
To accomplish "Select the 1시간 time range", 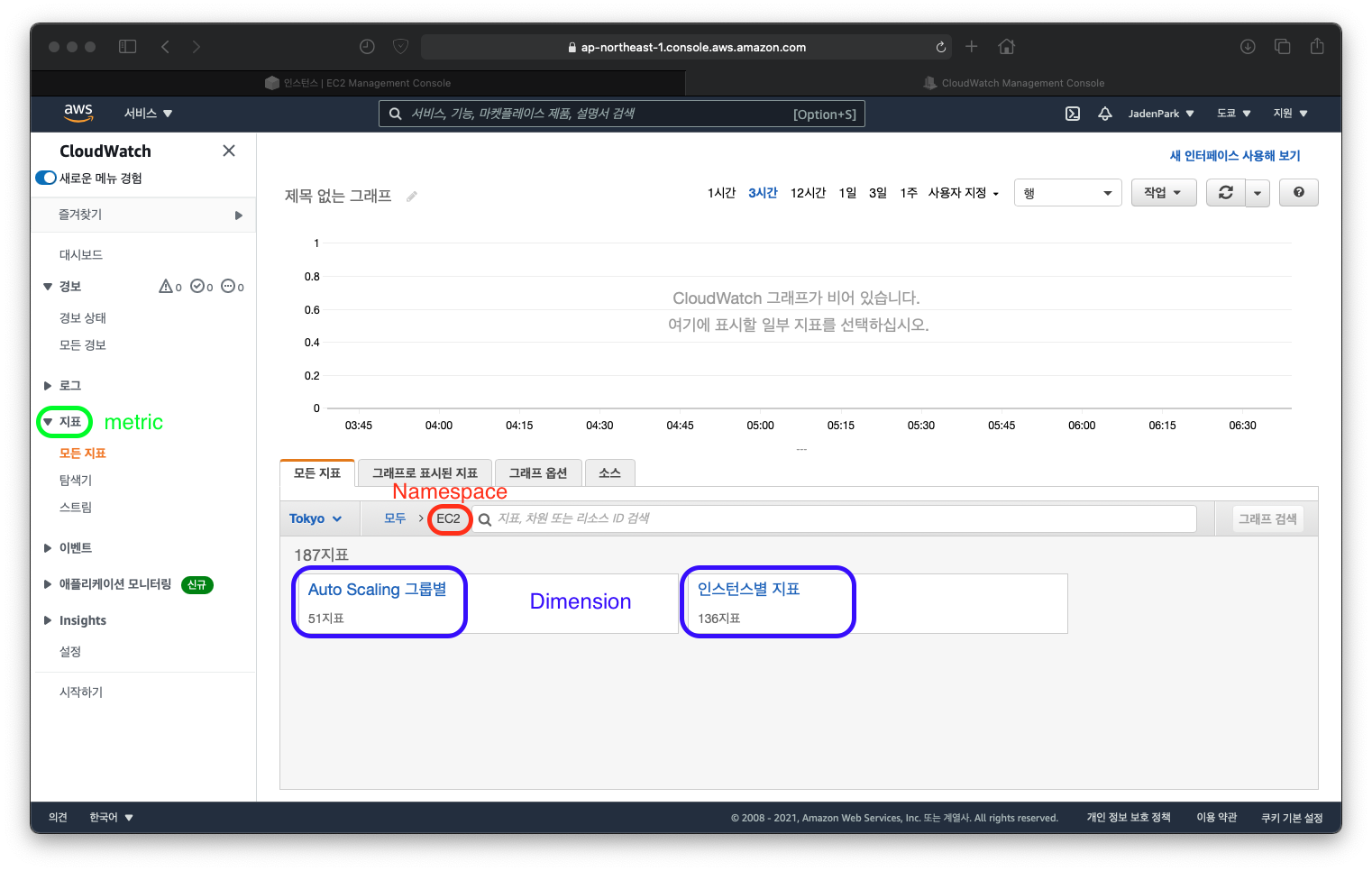I will click(x=721, y=193).
